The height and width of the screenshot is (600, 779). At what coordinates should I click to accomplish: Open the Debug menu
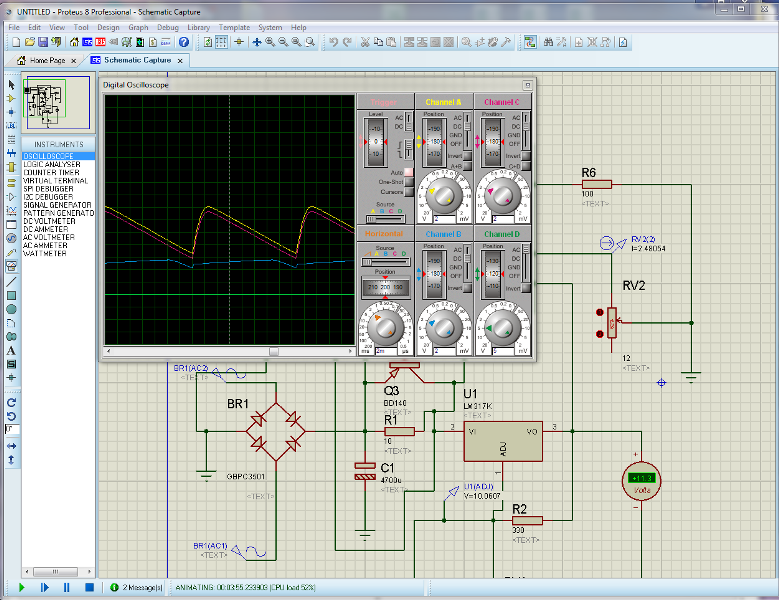[167, 27]
